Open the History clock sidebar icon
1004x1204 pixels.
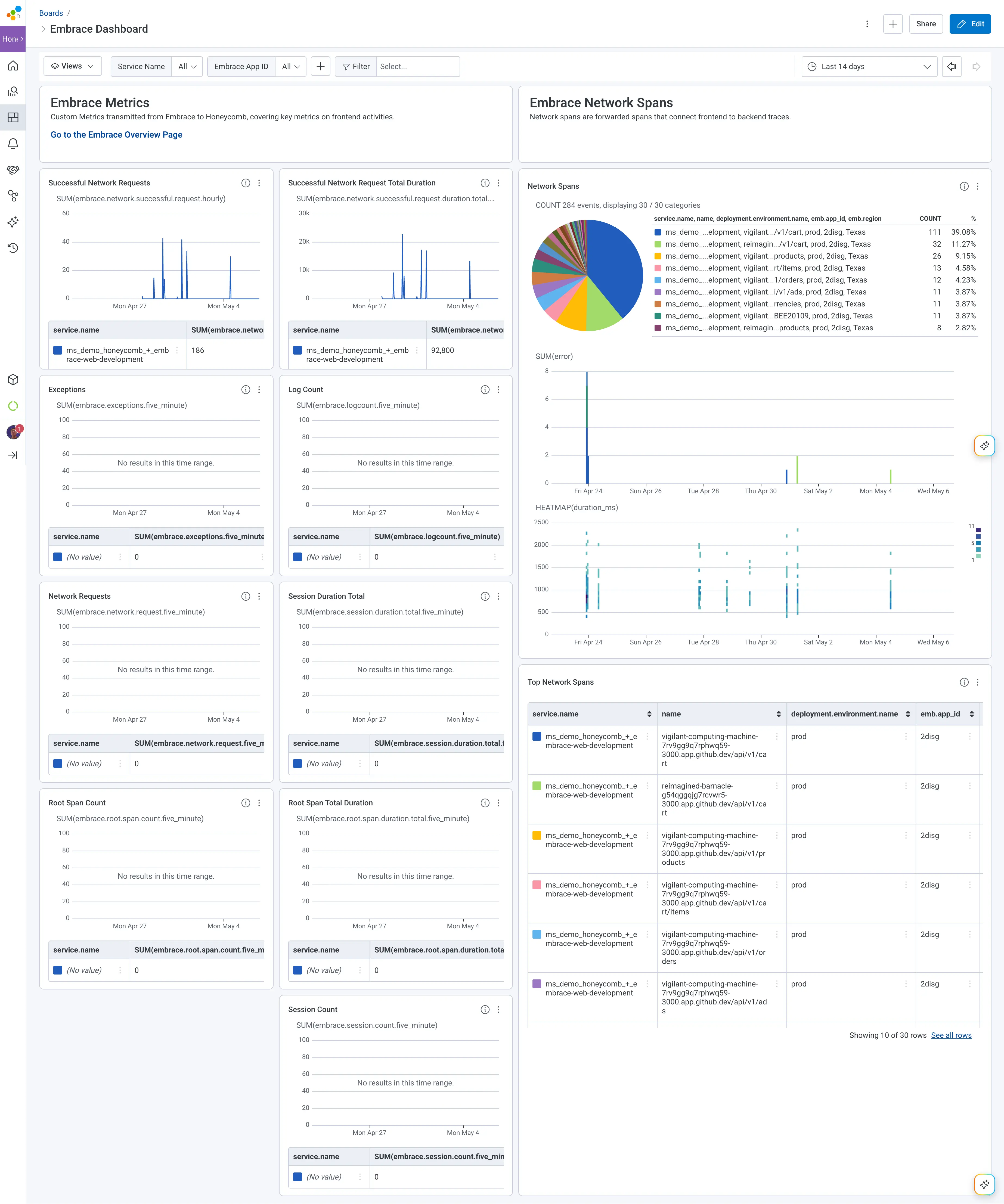[13, 248]
